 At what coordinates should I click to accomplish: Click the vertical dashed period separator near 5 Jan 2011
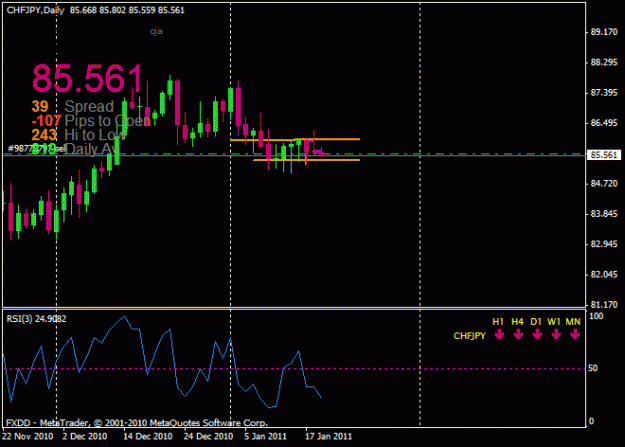(231, 215)
